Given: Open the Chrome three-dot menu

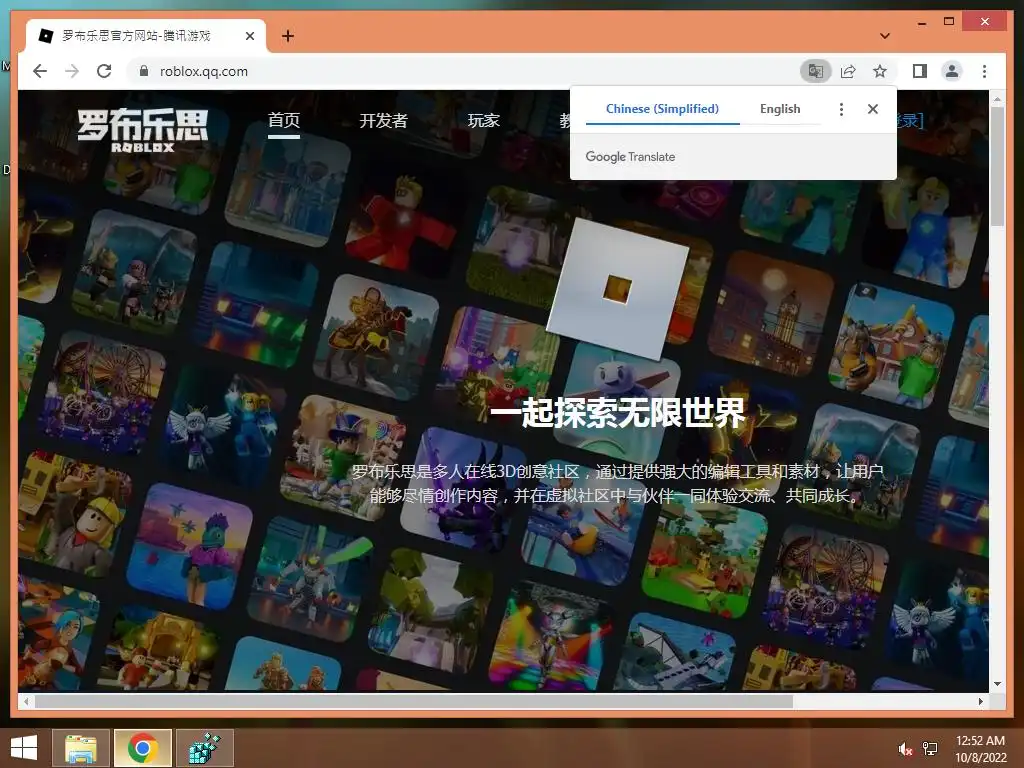Looking at the screenshot, I should pos(984,71).
